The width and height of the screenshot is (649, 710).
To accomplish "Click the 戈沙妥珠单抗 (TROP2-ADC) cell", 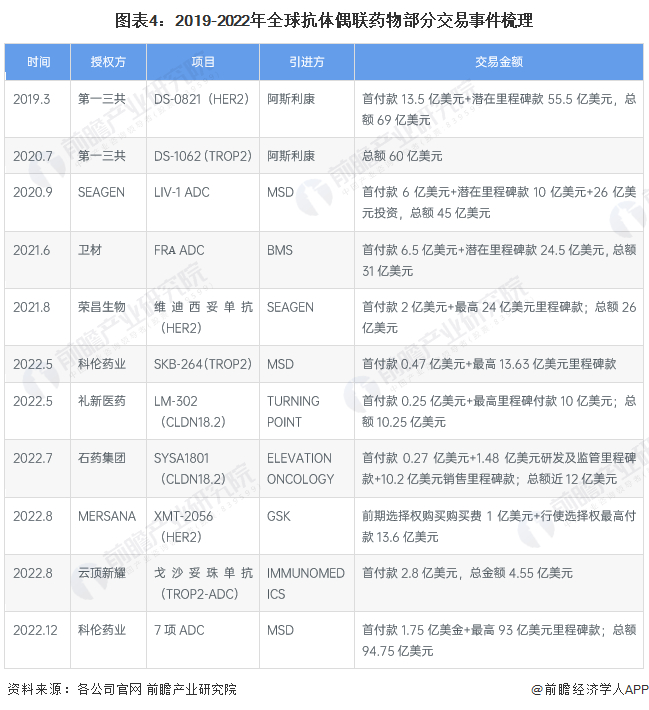I will (202, 583).
